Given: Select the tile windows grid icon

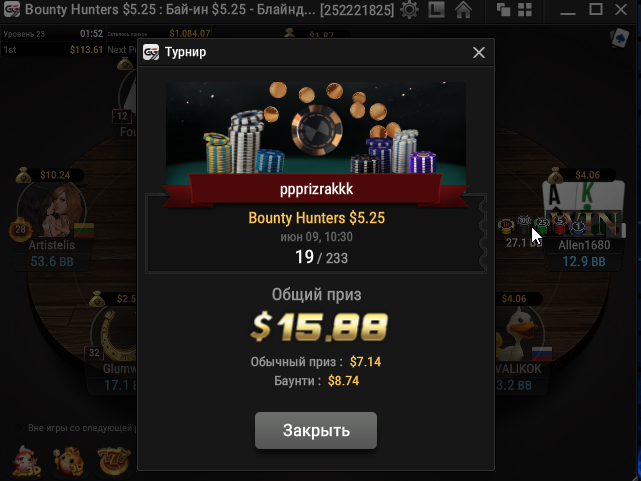Looking at the screenshot, I should click(525, 9).
